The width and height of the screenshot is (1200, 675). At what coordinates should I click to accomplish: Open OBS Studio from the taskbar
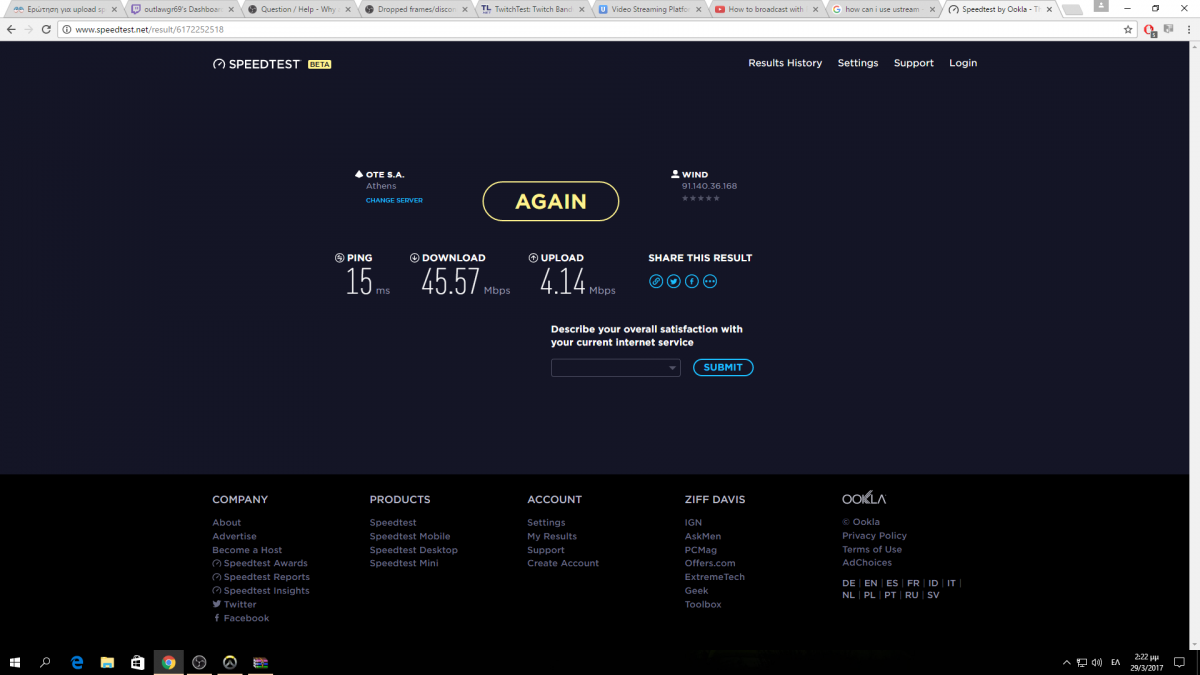coord(199,662)
